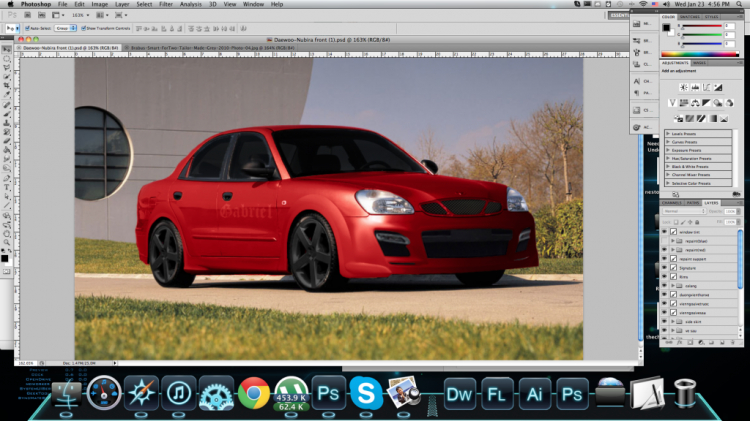Expand Selective Color Presets list
The width and height of the screenshot is (750, 421).
(x=668, y=183)
